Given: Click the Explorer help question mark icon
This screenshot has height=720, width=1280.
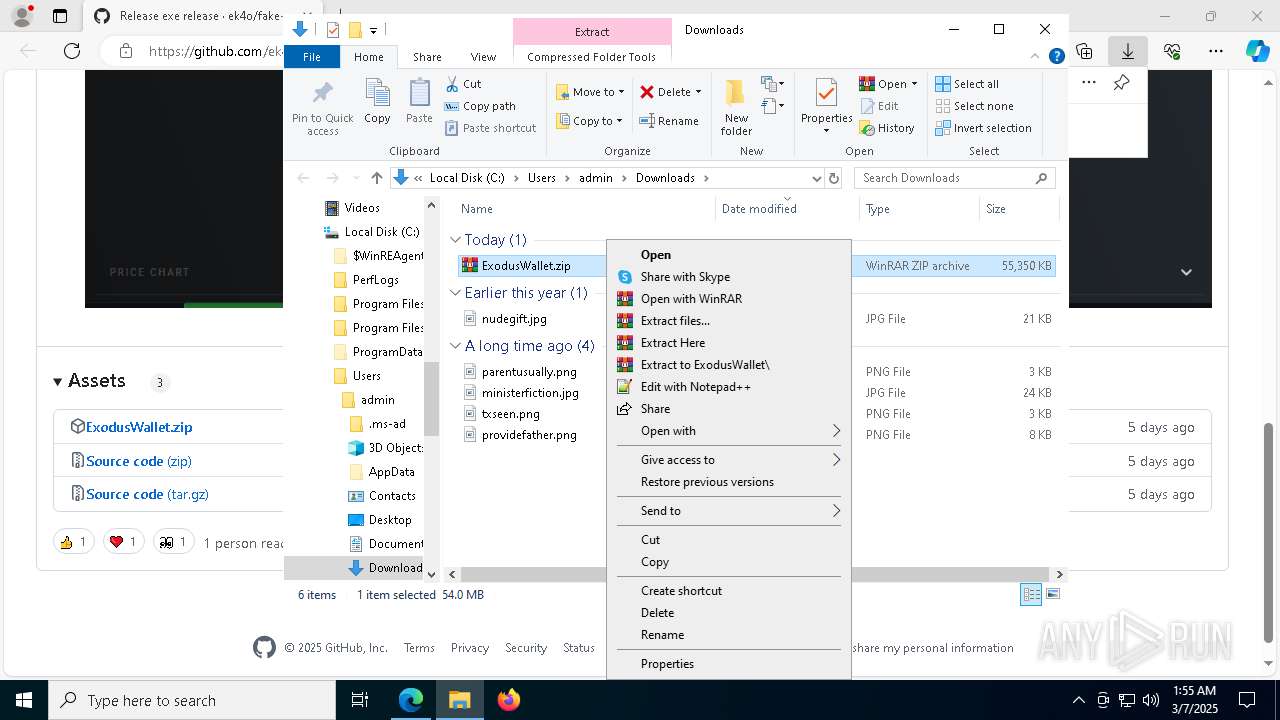Looking at the screenshot, I should 1056,57.
